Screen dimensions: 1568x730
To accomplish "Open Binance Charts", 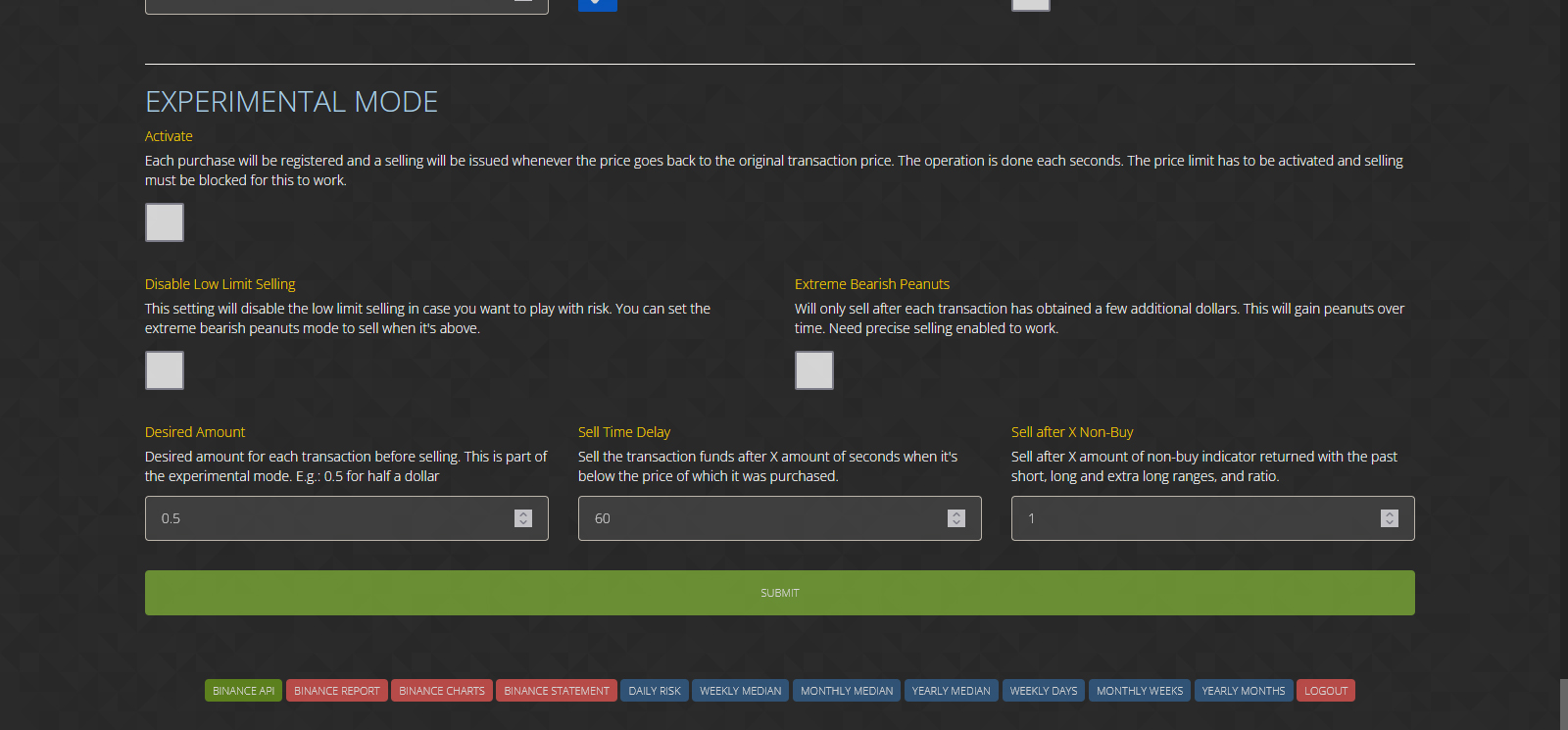I will [x=441, y=691].
